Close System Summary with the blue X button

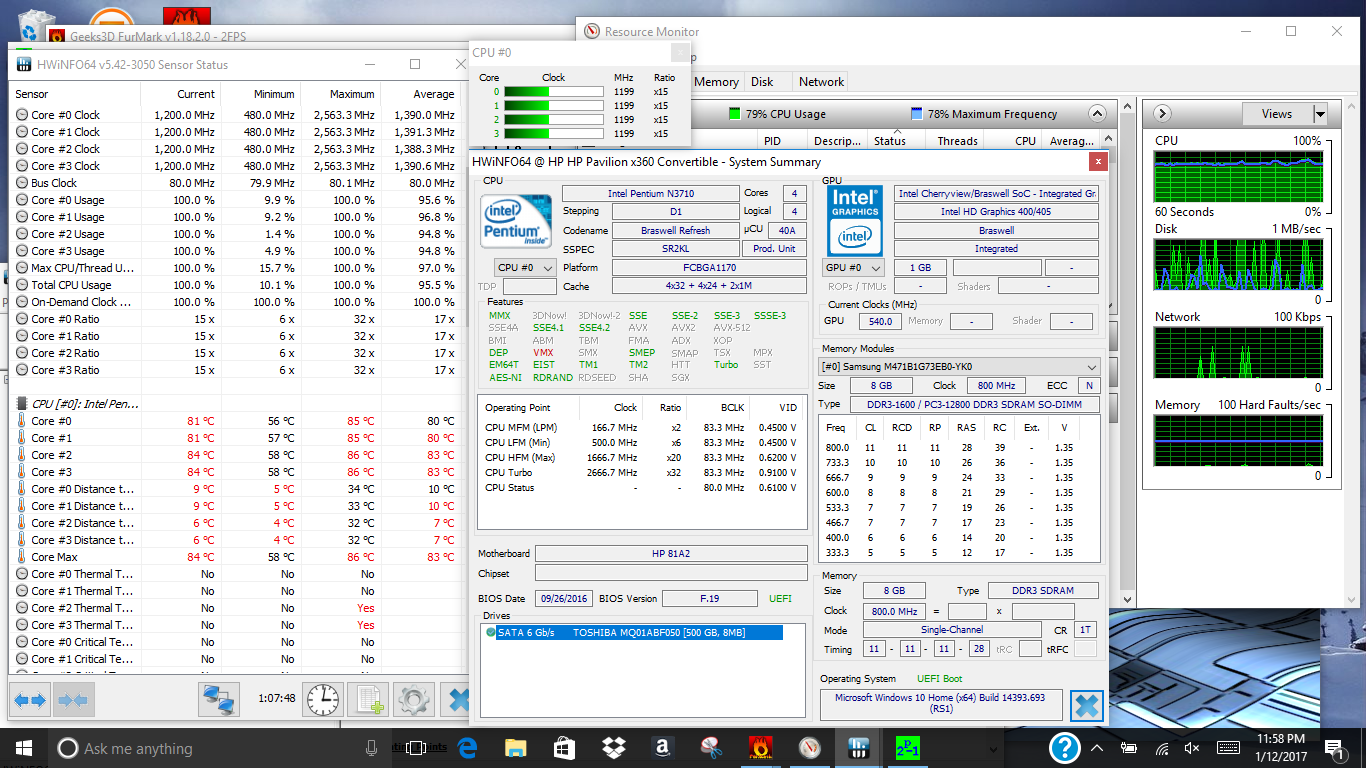[1086, 706]
